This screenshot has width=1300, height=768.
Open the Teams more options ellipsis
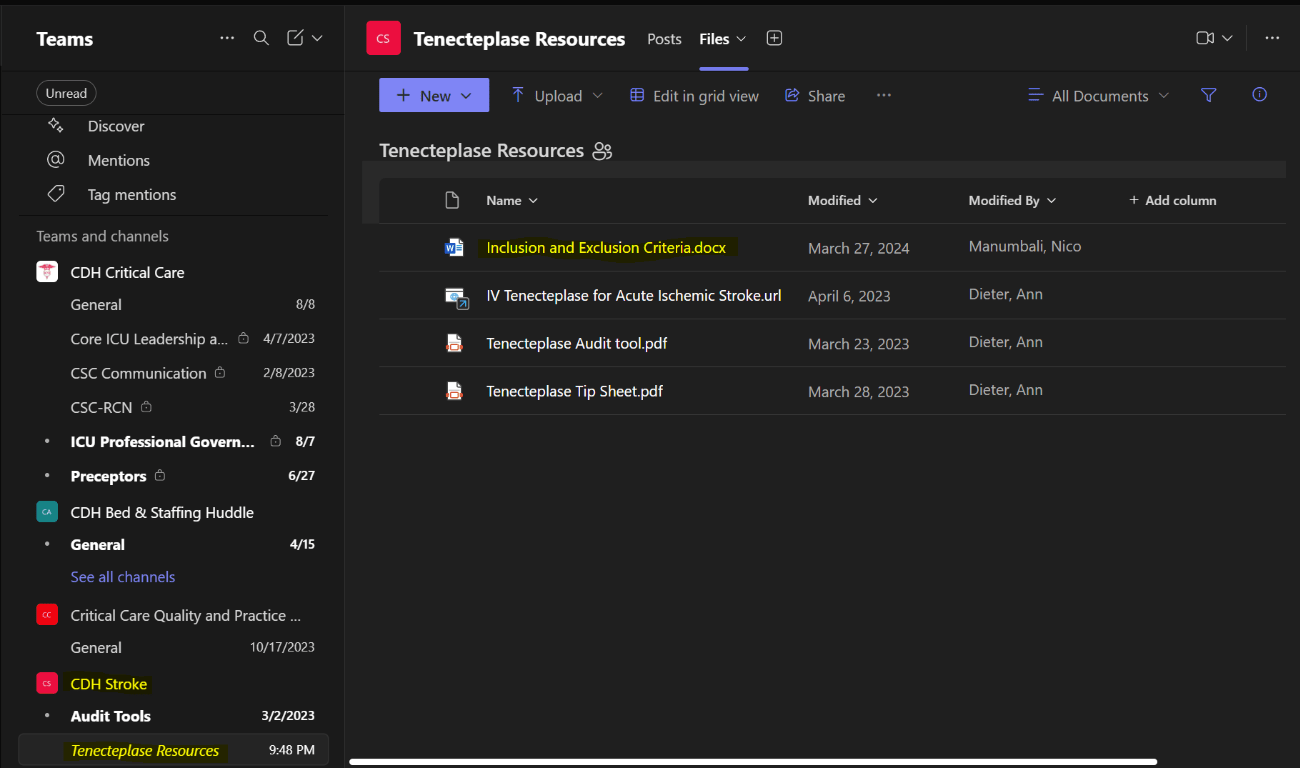227,38
